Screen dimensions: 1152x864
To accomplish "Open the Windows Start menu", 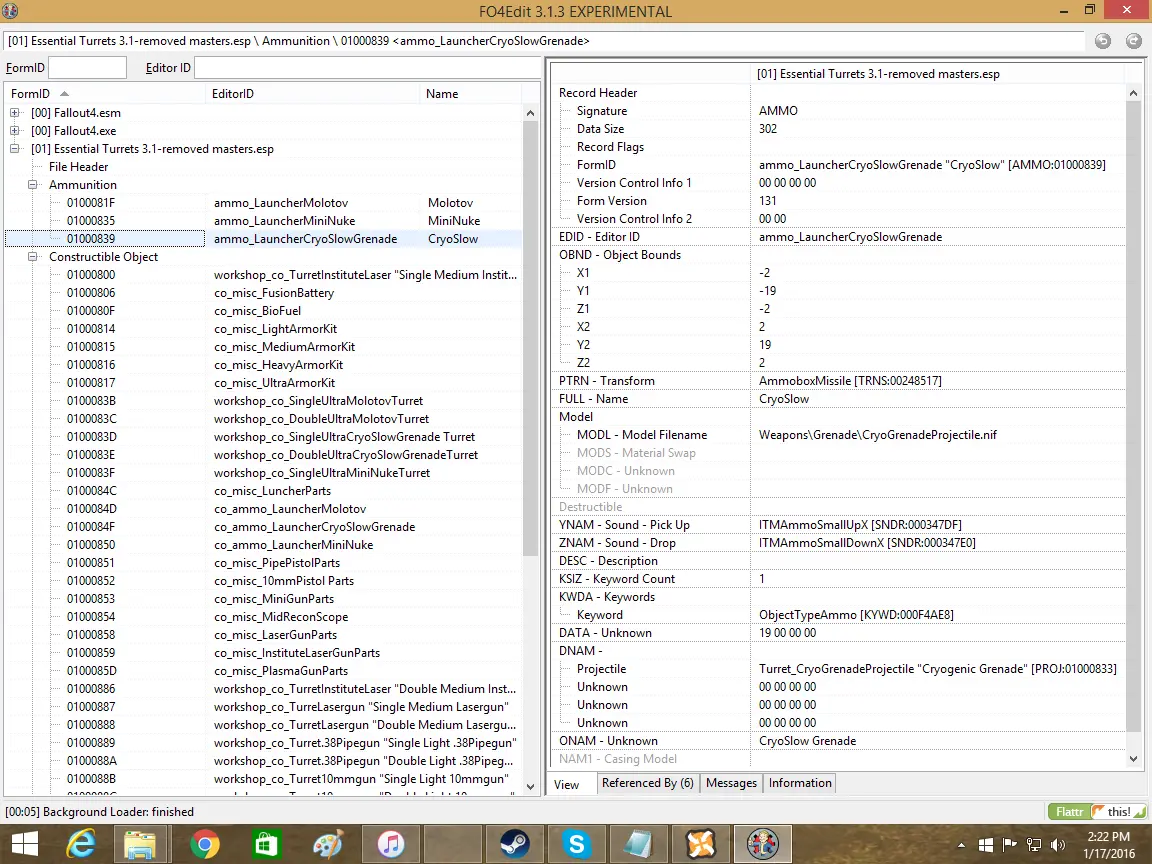I will coord(25,844).
